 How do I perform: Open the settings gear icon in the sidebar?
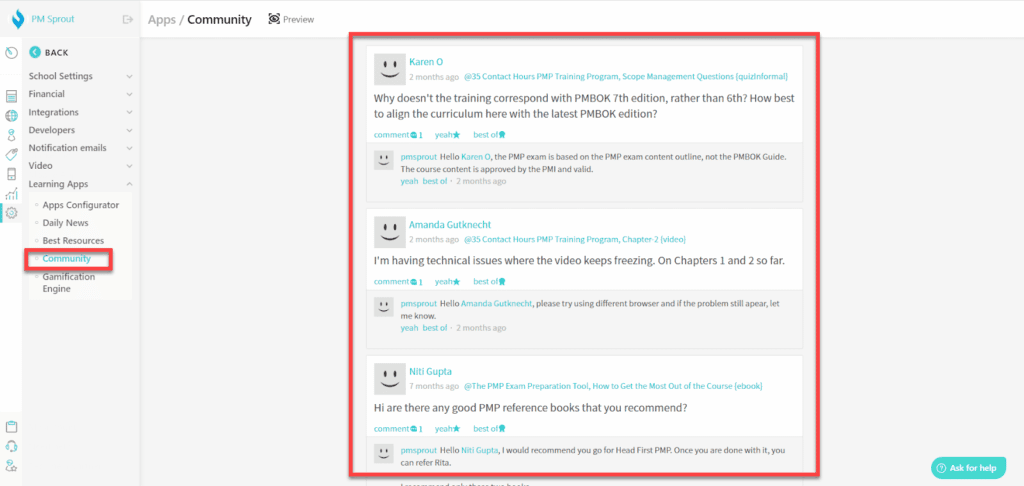(x=11, y=213)
